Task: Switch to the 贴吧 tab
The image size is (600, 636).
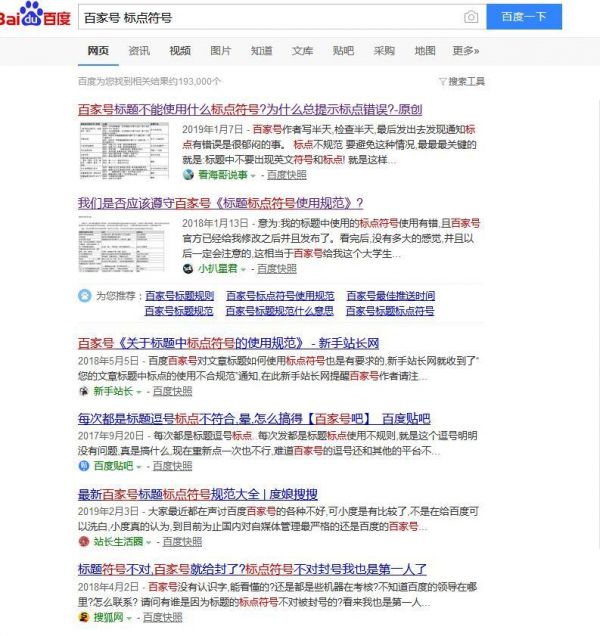Action: (343, 50)
